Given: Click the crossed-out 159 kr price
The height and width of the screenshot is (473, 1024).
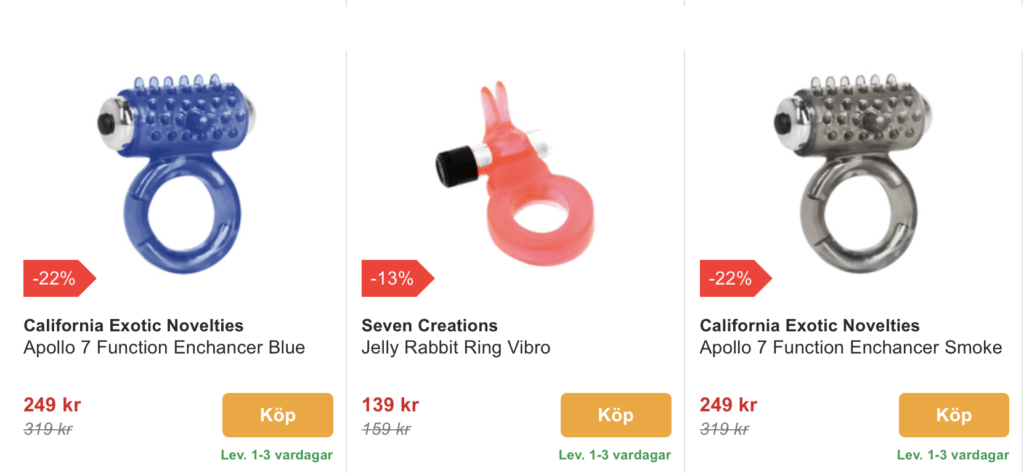Looking at the screenshot, I should (x=386, y=429).
